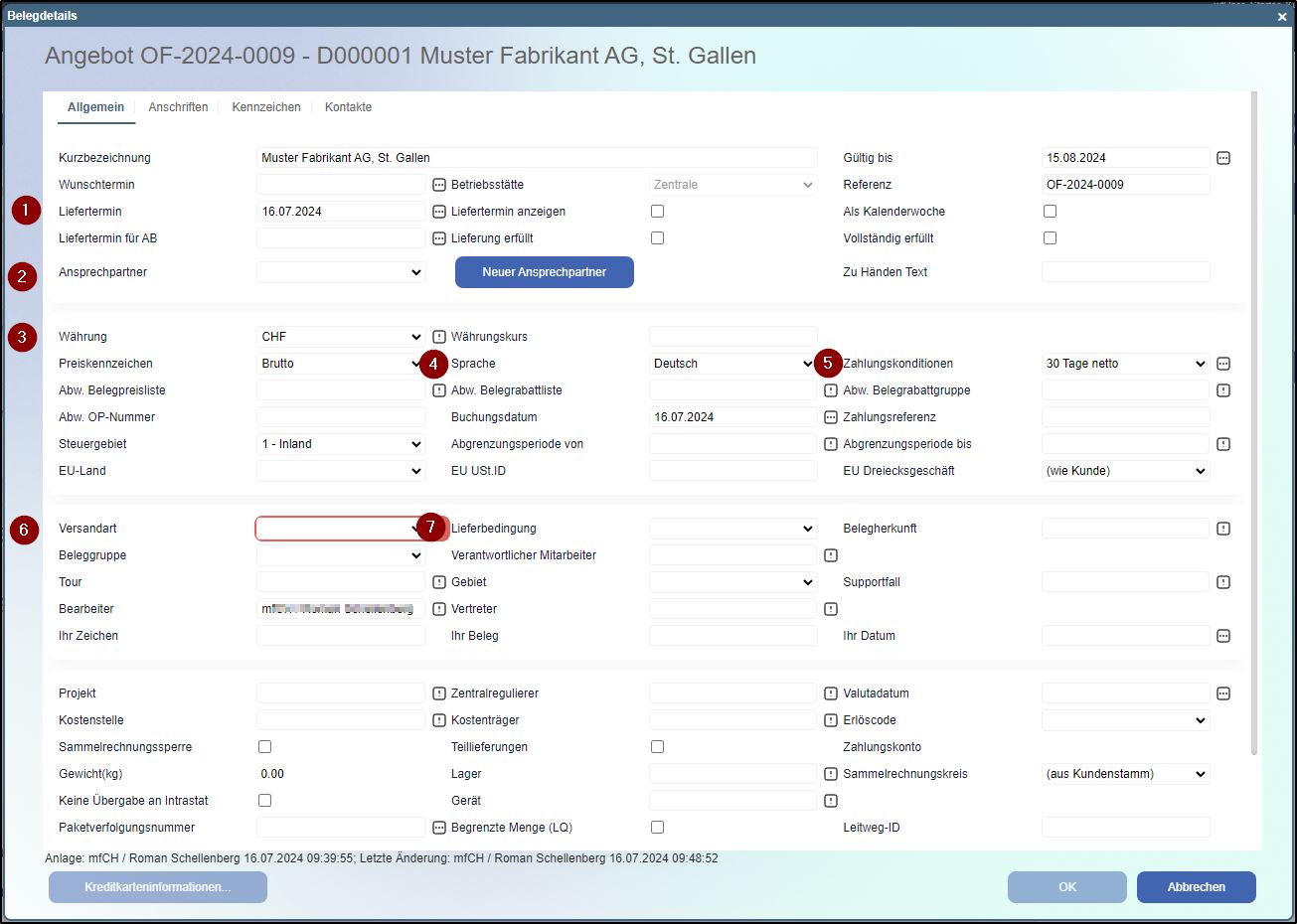Open date picker beside Buchungsdatum field
The height and width of the screenshot is (924, 1297).
point(831,417)
